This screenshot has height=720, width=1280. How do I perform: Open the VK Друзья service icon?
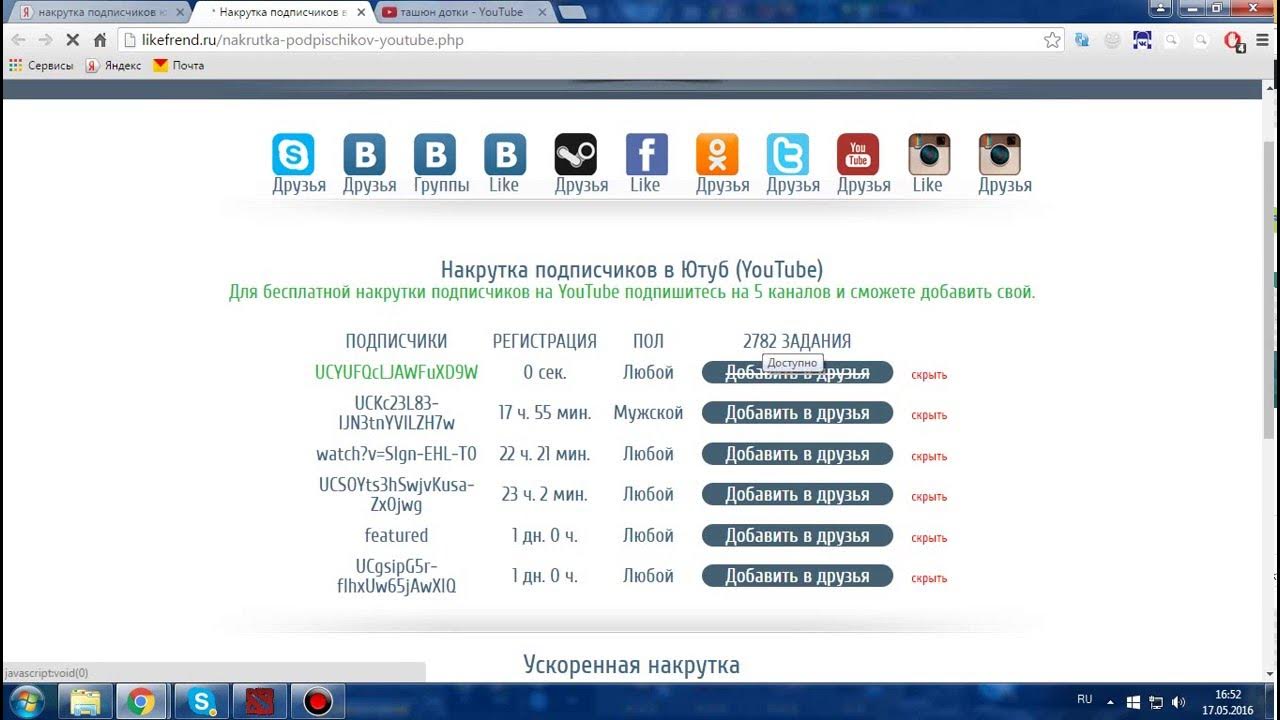[364, 155]
